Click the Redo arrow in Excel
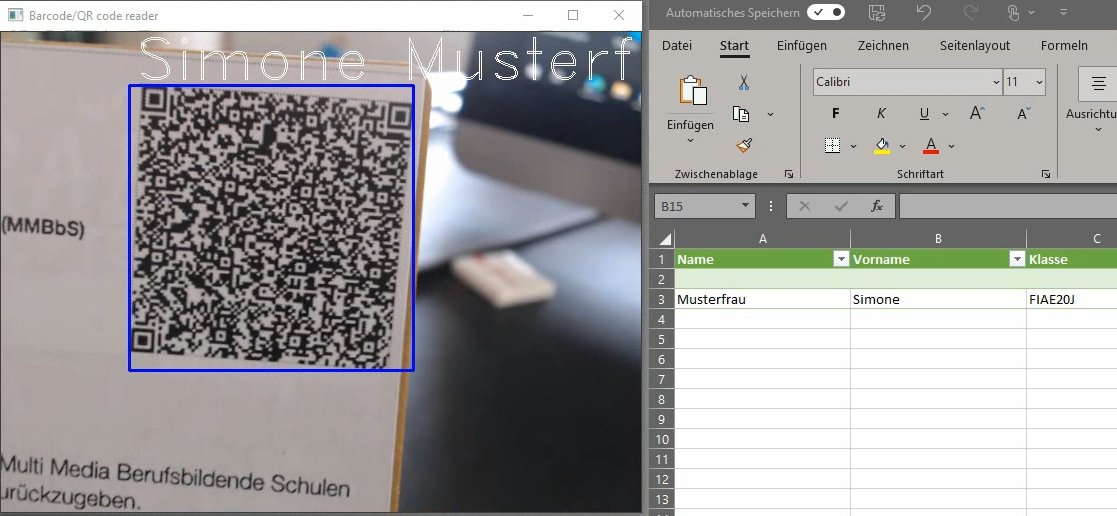The image size is (1117, 516). [x=970, y=12]
